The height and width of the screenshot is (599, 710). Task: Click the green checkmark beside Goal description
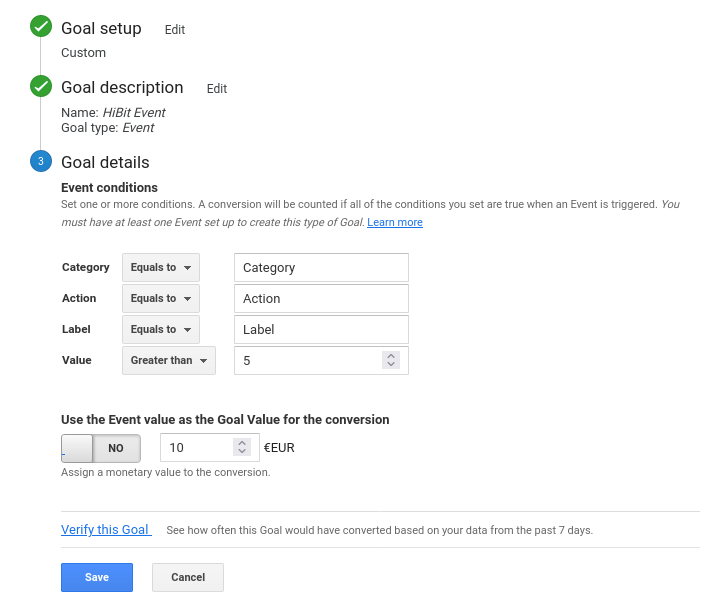pyautogui.click(x=41, y=86)
